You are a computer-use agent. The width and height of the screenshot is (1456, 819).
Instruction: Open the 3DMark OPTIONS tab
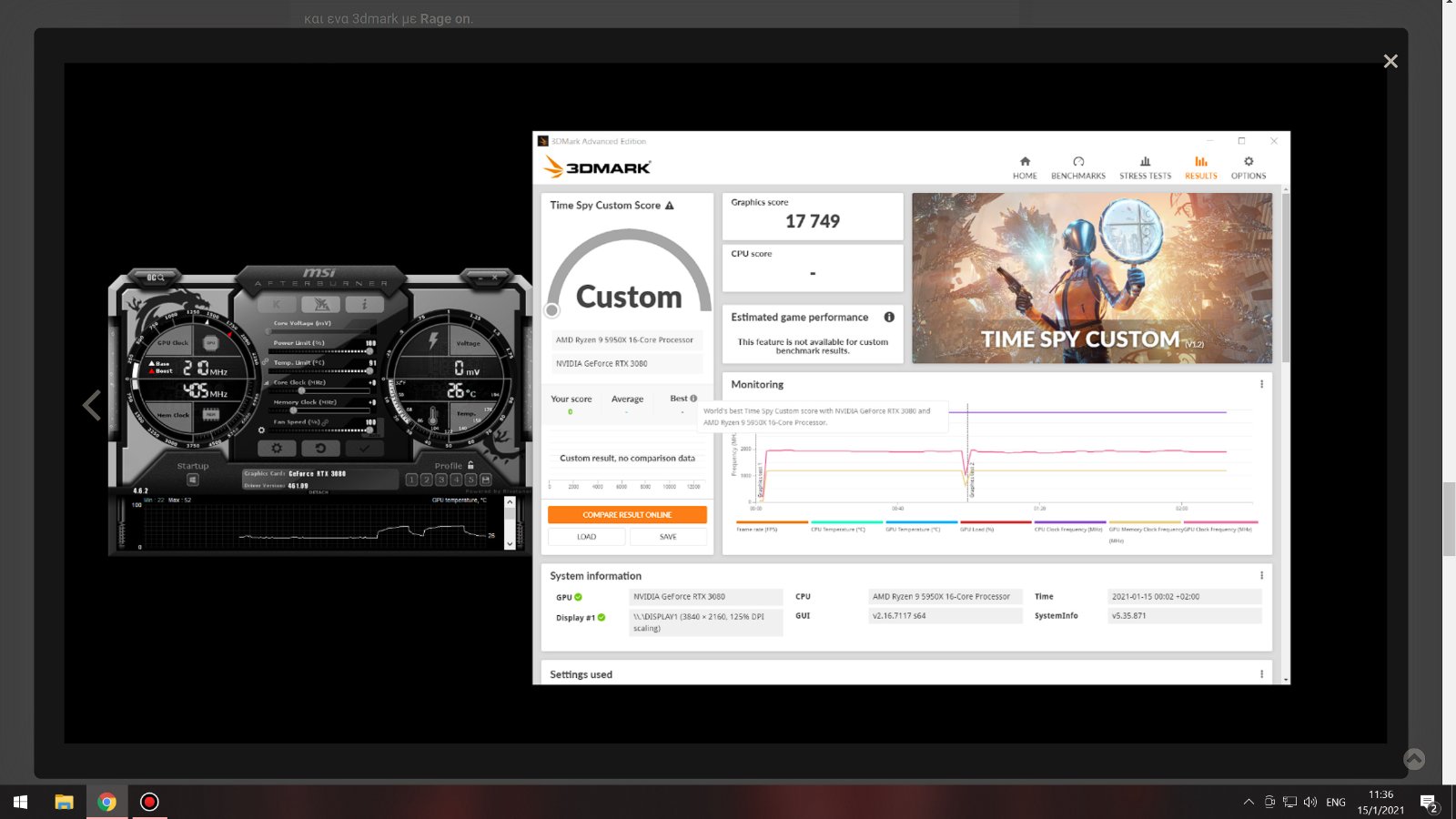coord(1249,167)
